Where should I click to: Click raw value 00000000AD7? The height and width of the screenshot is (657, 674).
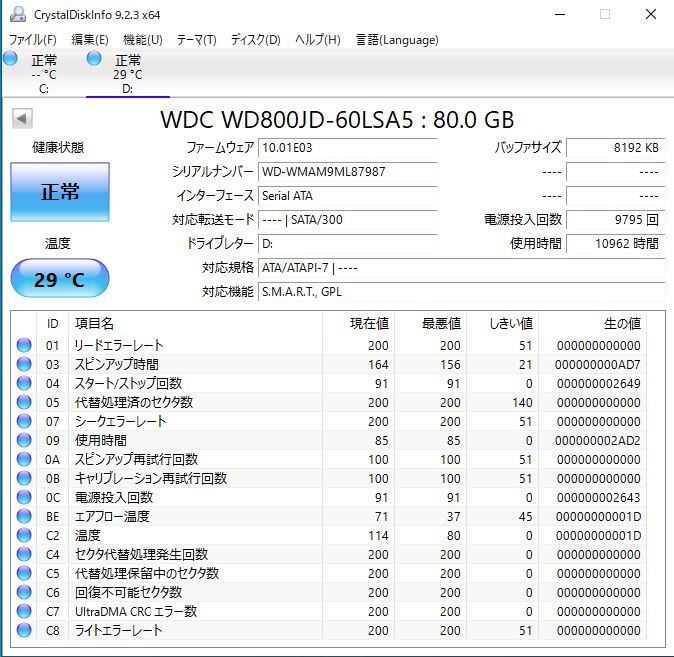(597, 365)
